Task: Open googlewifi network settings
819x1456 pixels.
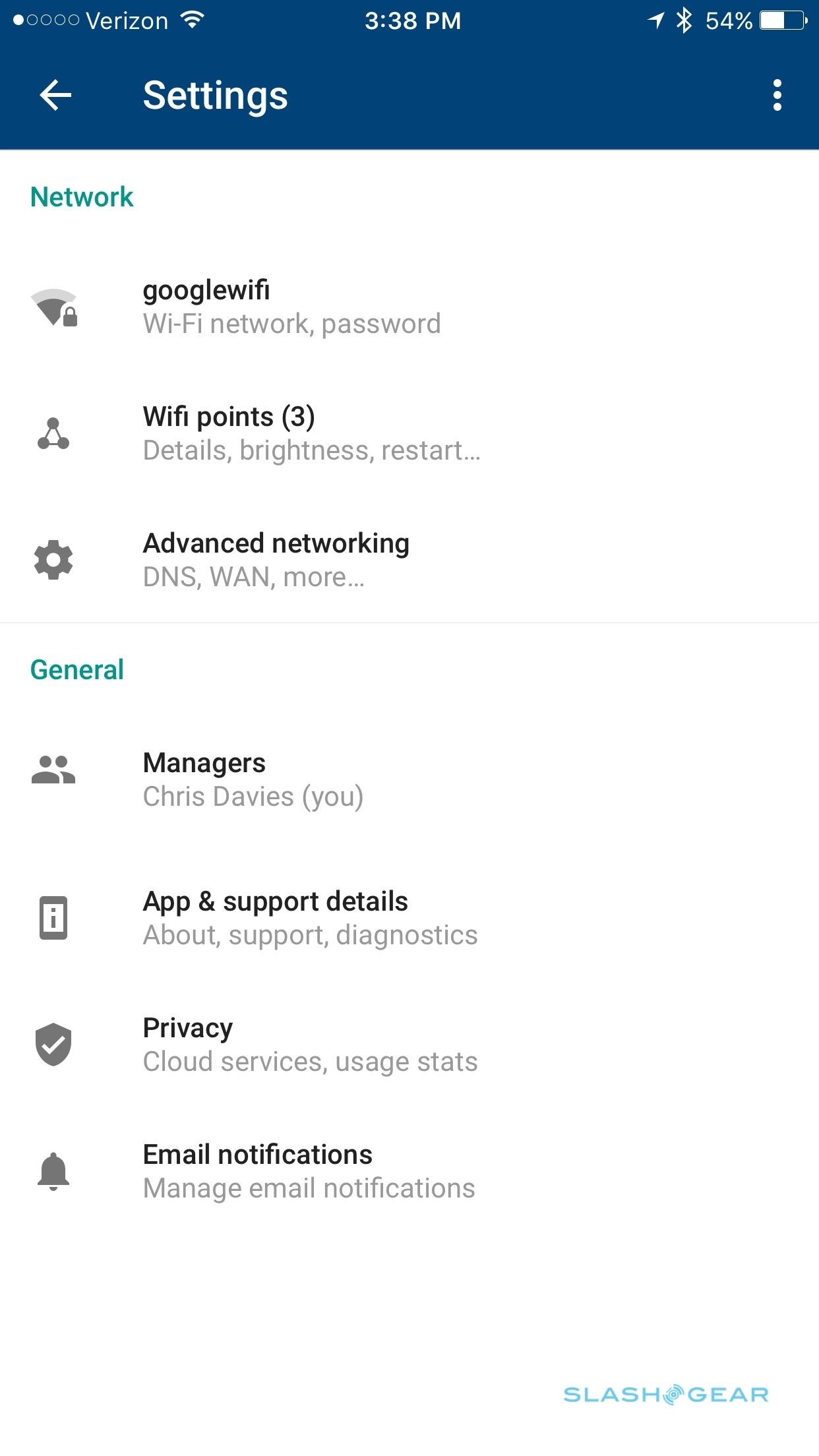Action: 291,307
